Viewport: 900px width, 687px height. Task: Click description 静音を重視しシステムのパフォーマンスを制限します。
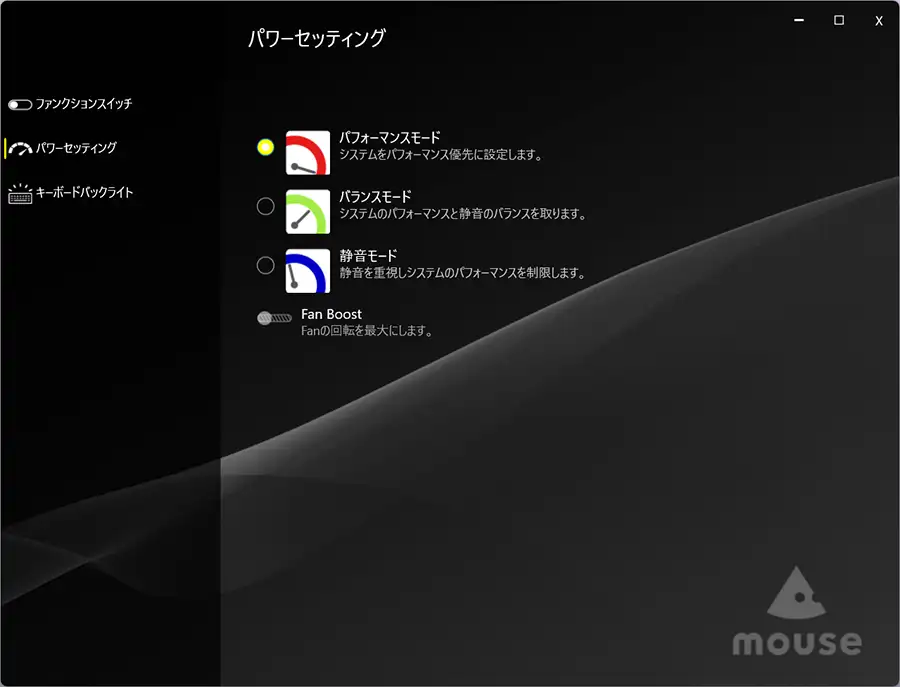click(462, 273)
